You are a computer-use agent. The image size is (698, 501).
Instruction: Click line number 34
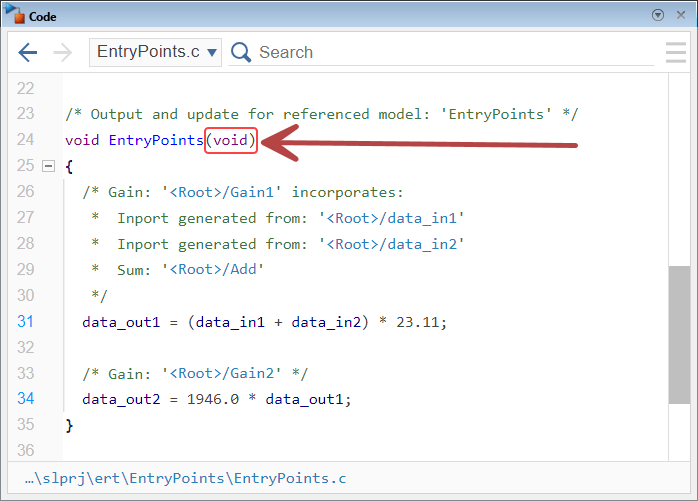25,398
